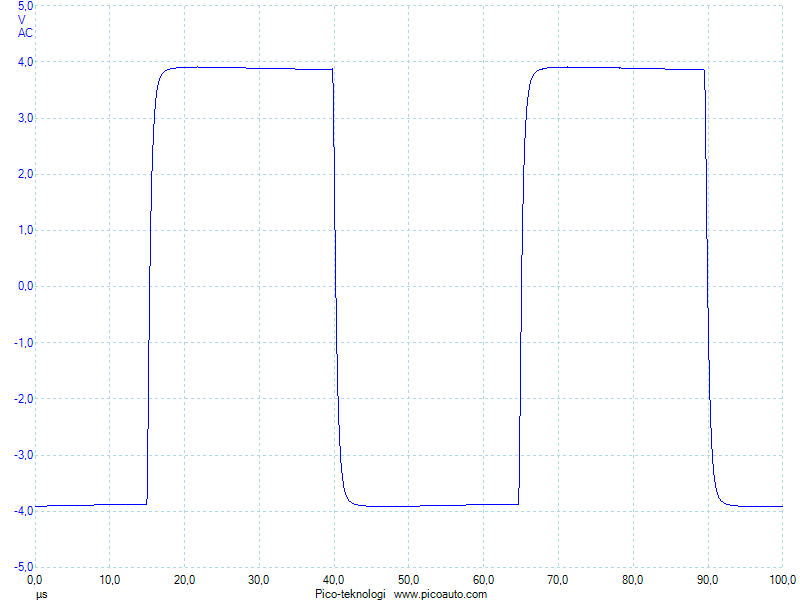Click the -4,0 voltage axis label

23,511
